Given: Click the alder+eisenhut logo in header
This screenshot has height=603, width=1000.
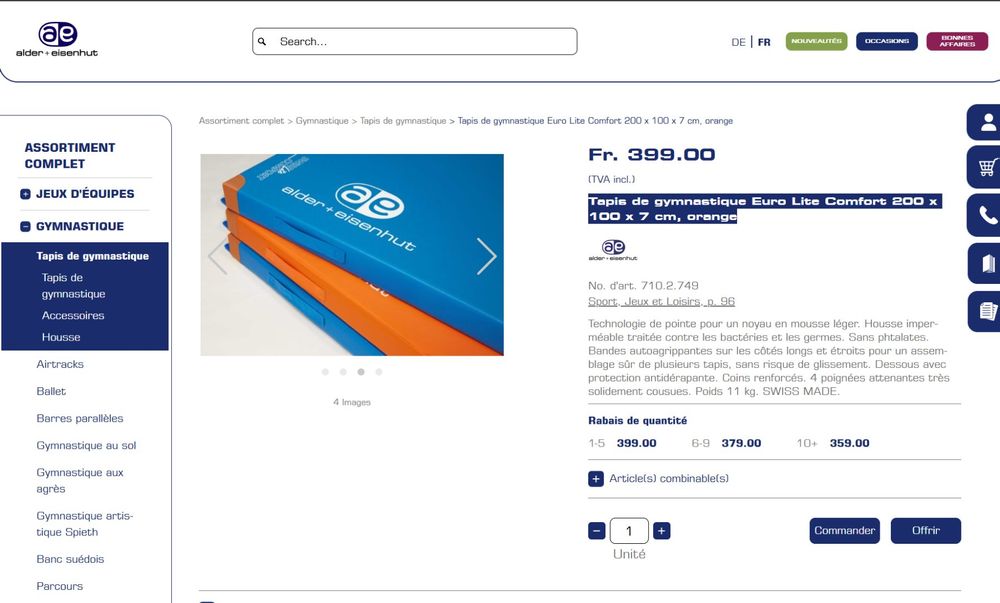Looking at the screenshot, I should tap(57, 40).
